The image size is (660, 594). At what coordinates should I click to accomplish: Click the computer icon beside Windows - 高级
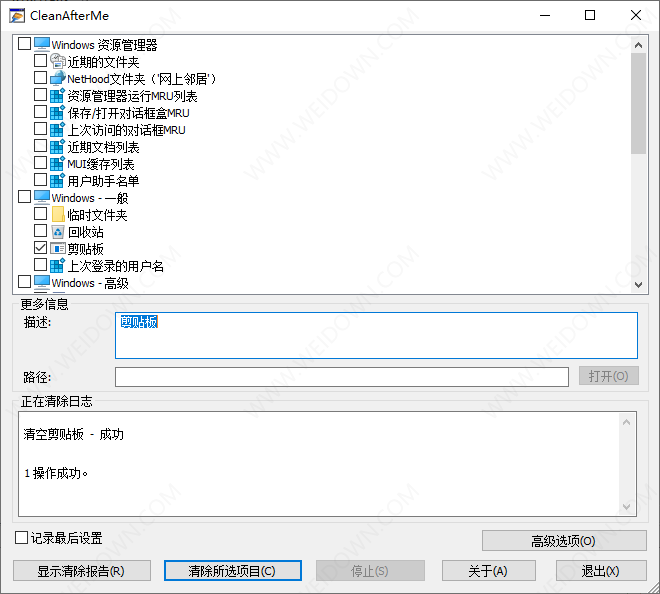tap(42, 282)
